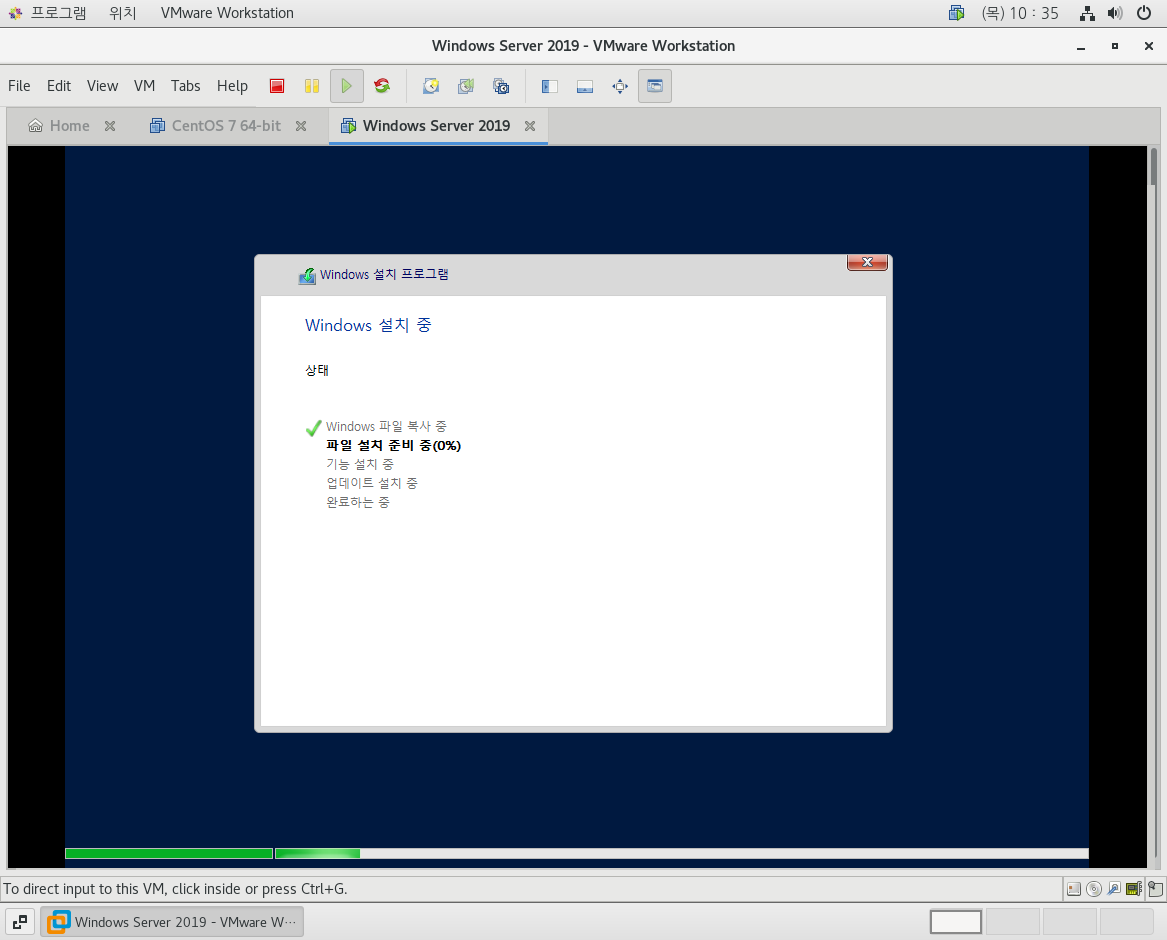Click the '기능 설치 중' step
The width and height of the screenshot is (1167, 940).
point(359,464)
